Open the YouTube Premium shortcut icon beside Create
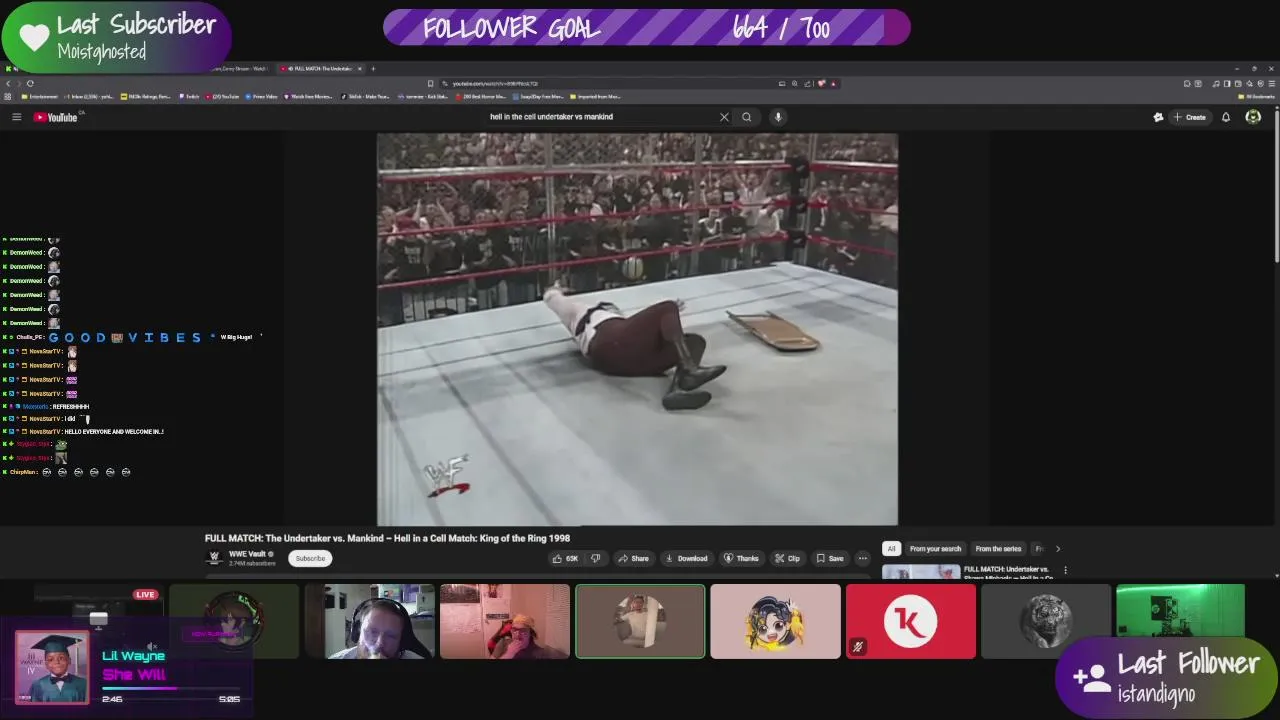Viewport: 1280px width, 720px height. pos(1158,117)
